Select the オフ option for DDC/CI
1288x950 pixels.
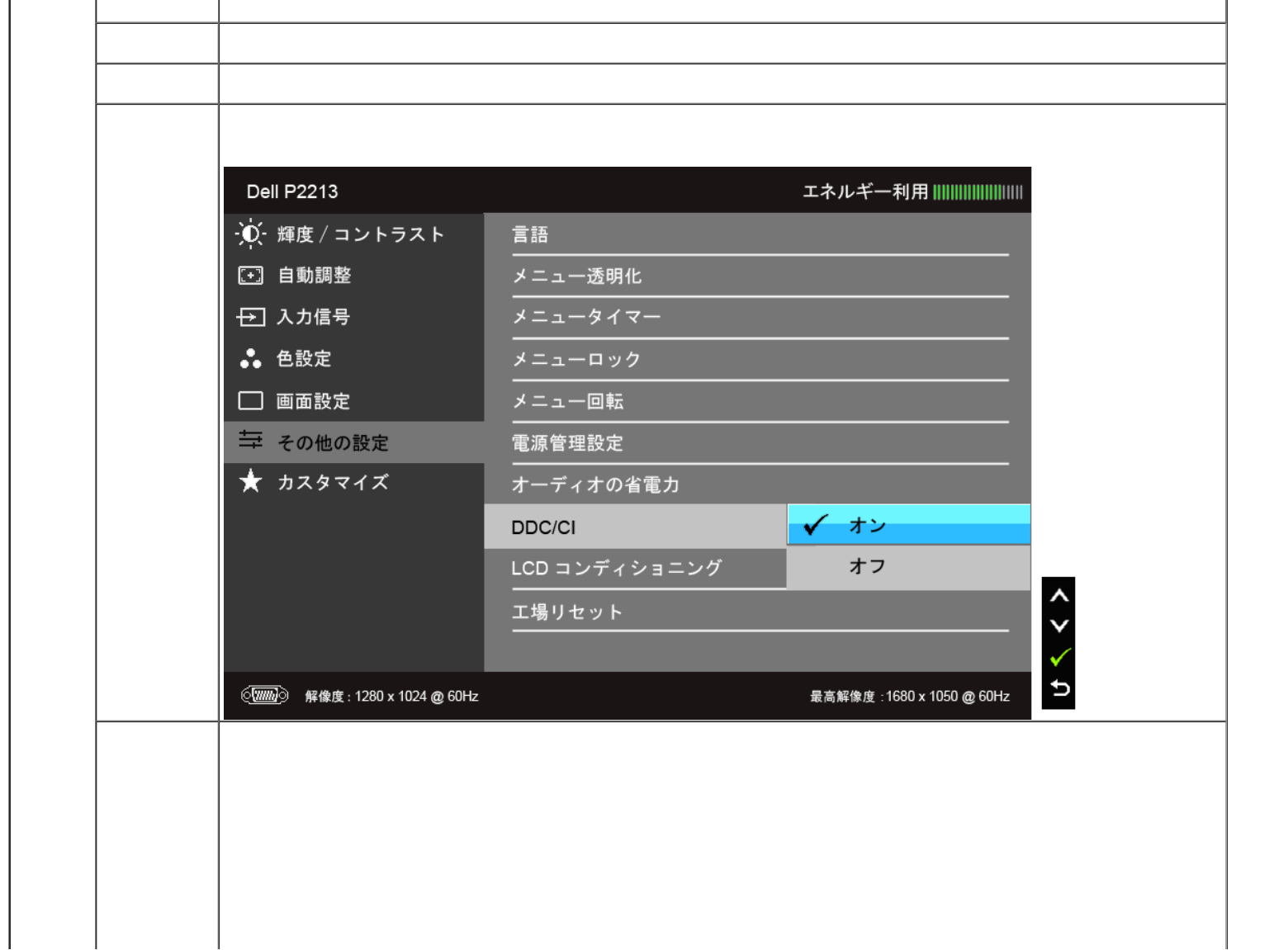[x=908, y=567]
